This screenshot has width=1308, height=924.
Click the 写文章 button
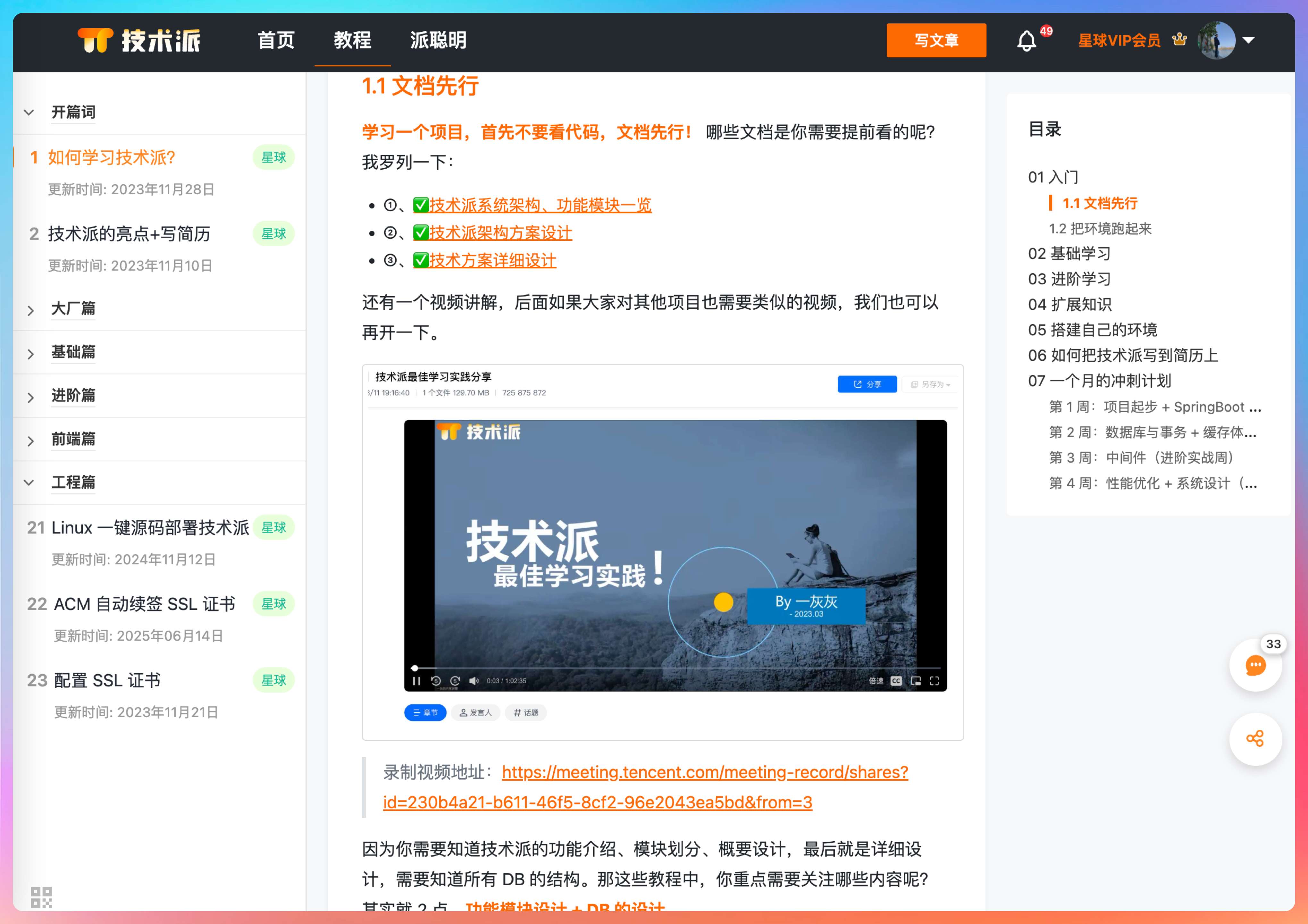click(936, 40)
